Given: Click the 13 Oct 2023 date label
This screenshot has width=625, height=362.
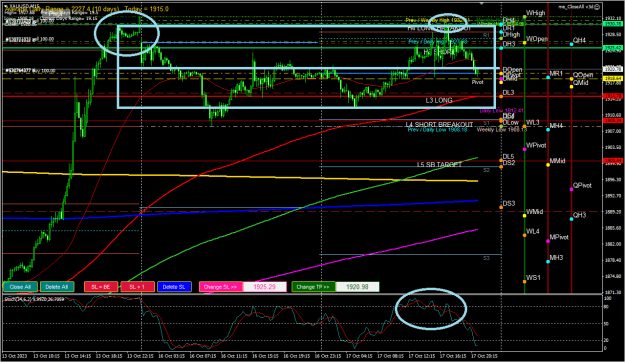Looking at the screenshot, I should [14, 356].
